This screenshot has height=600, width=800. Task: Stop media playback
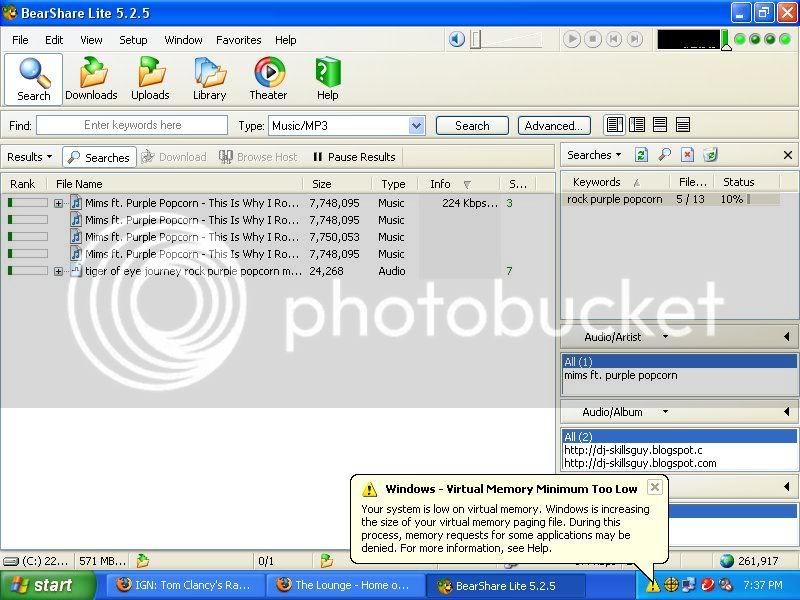point(592,39)
